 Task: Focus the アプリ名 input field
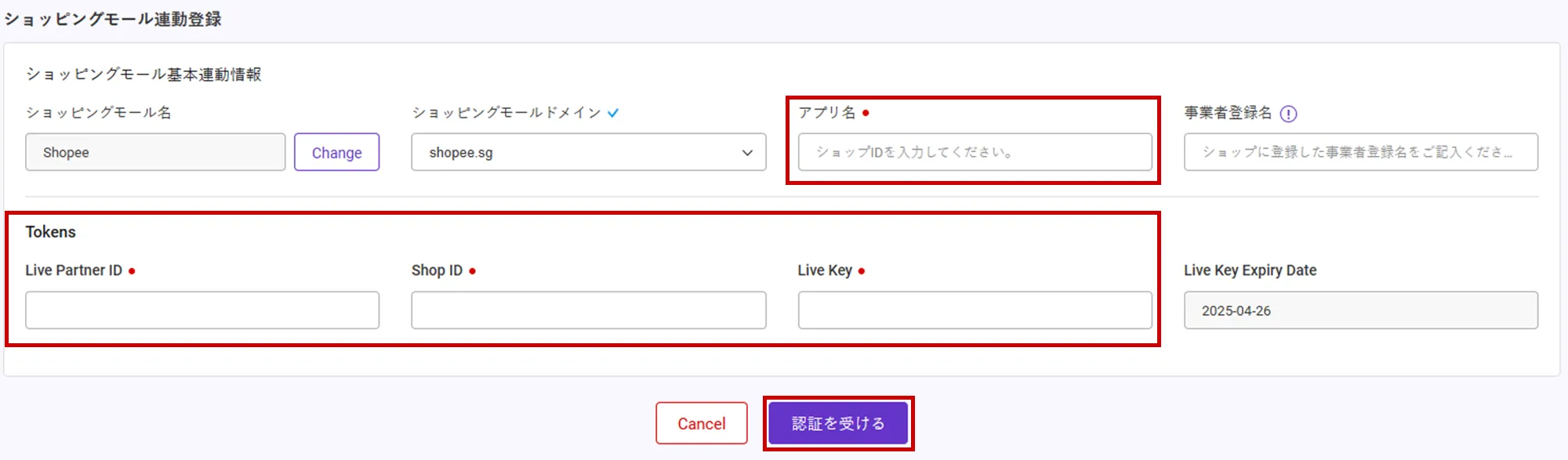[975, 152]
